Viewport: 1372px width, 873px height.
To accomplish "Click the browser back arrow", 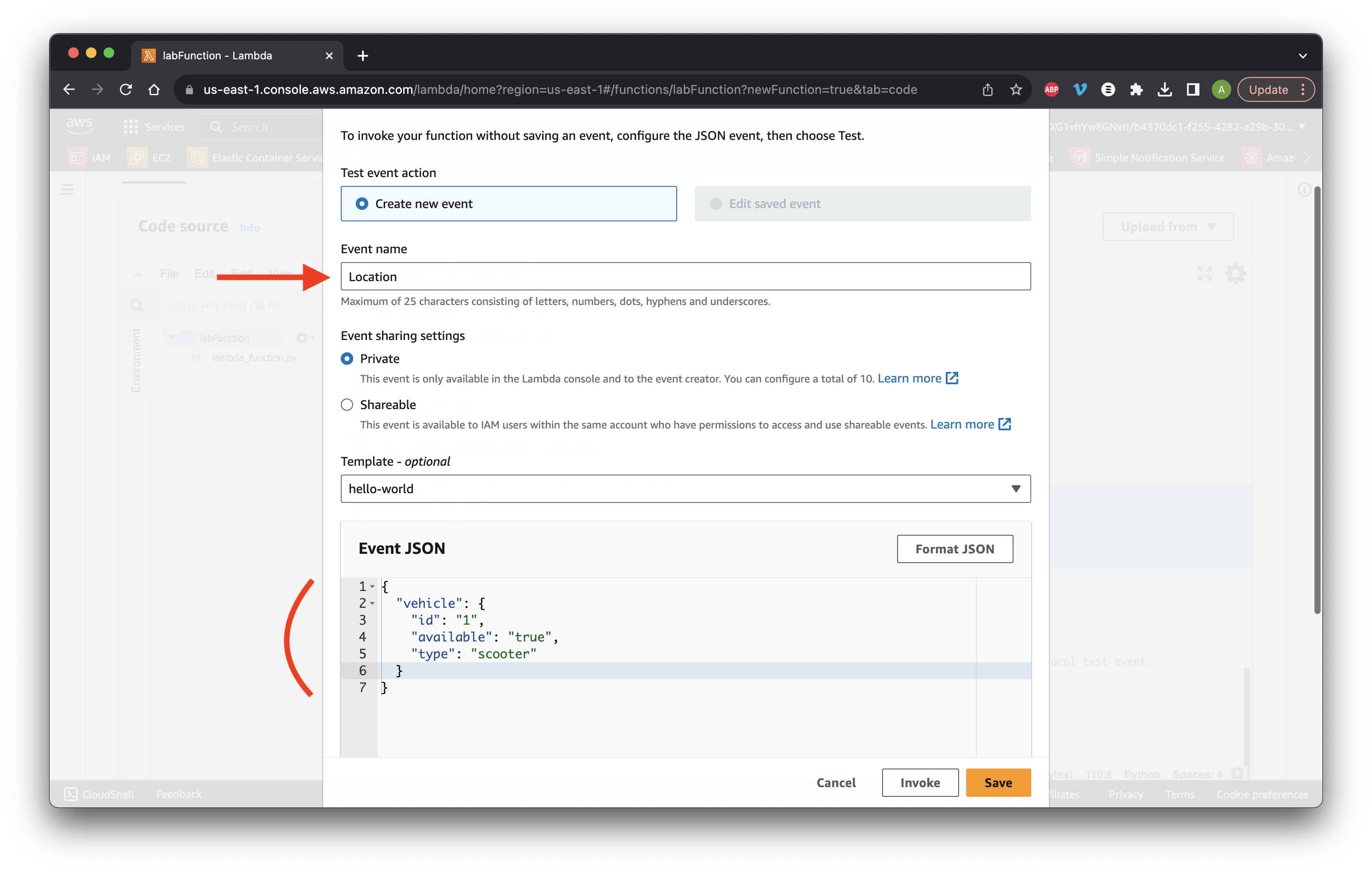I will pos(69,89).
